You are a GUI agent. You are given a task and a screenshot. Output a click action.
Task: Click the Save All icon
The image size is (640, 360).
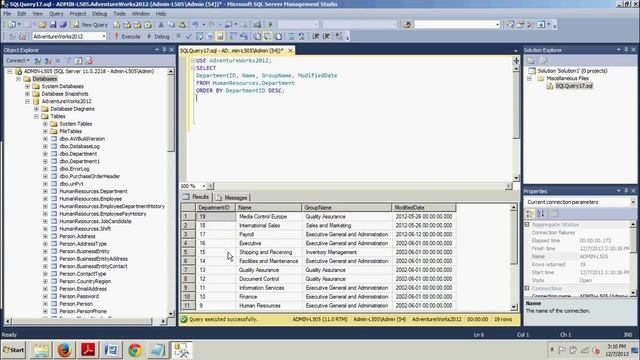63,25
